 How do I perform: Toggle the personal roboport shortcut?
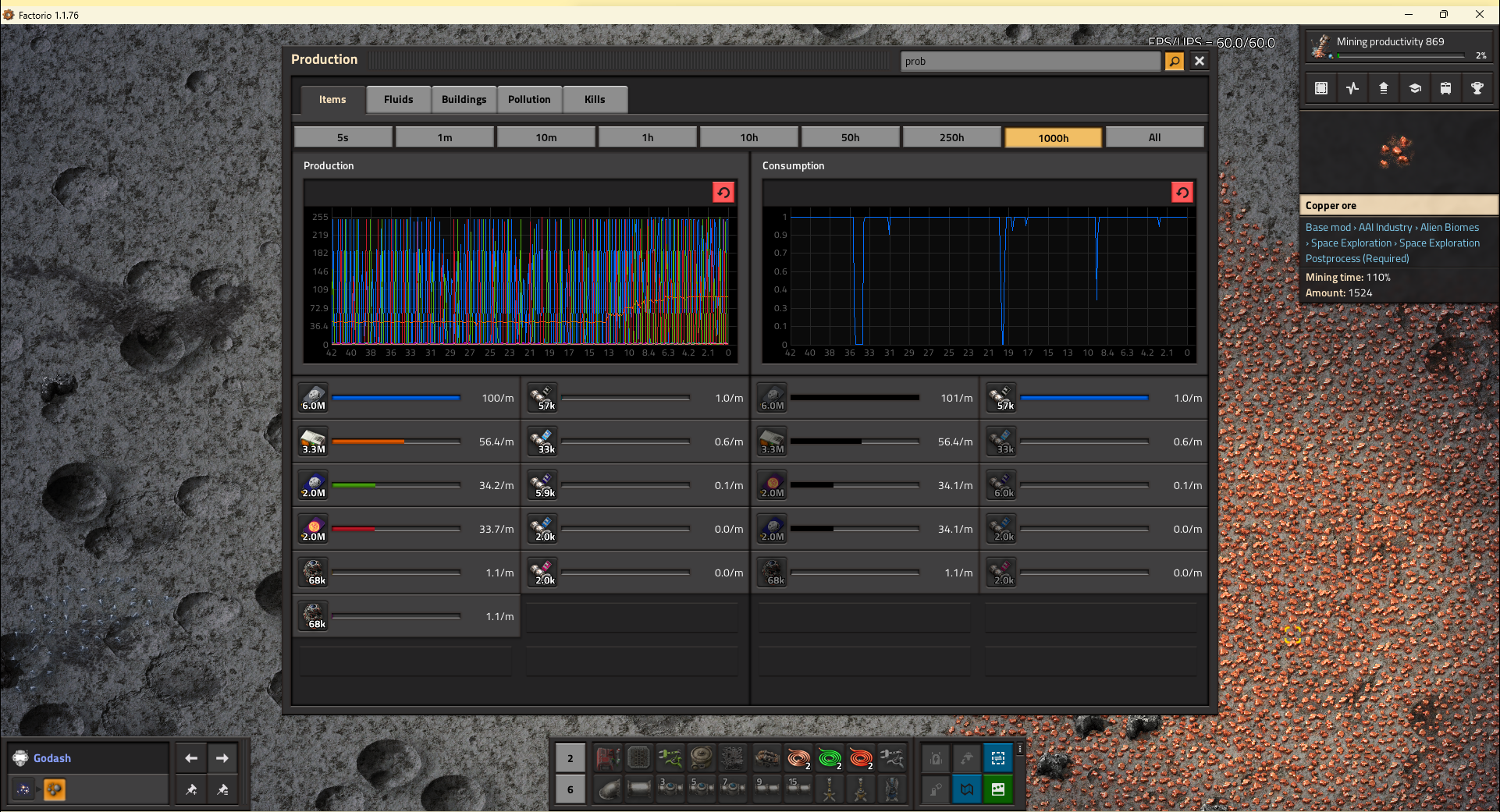tap(967, 757)
